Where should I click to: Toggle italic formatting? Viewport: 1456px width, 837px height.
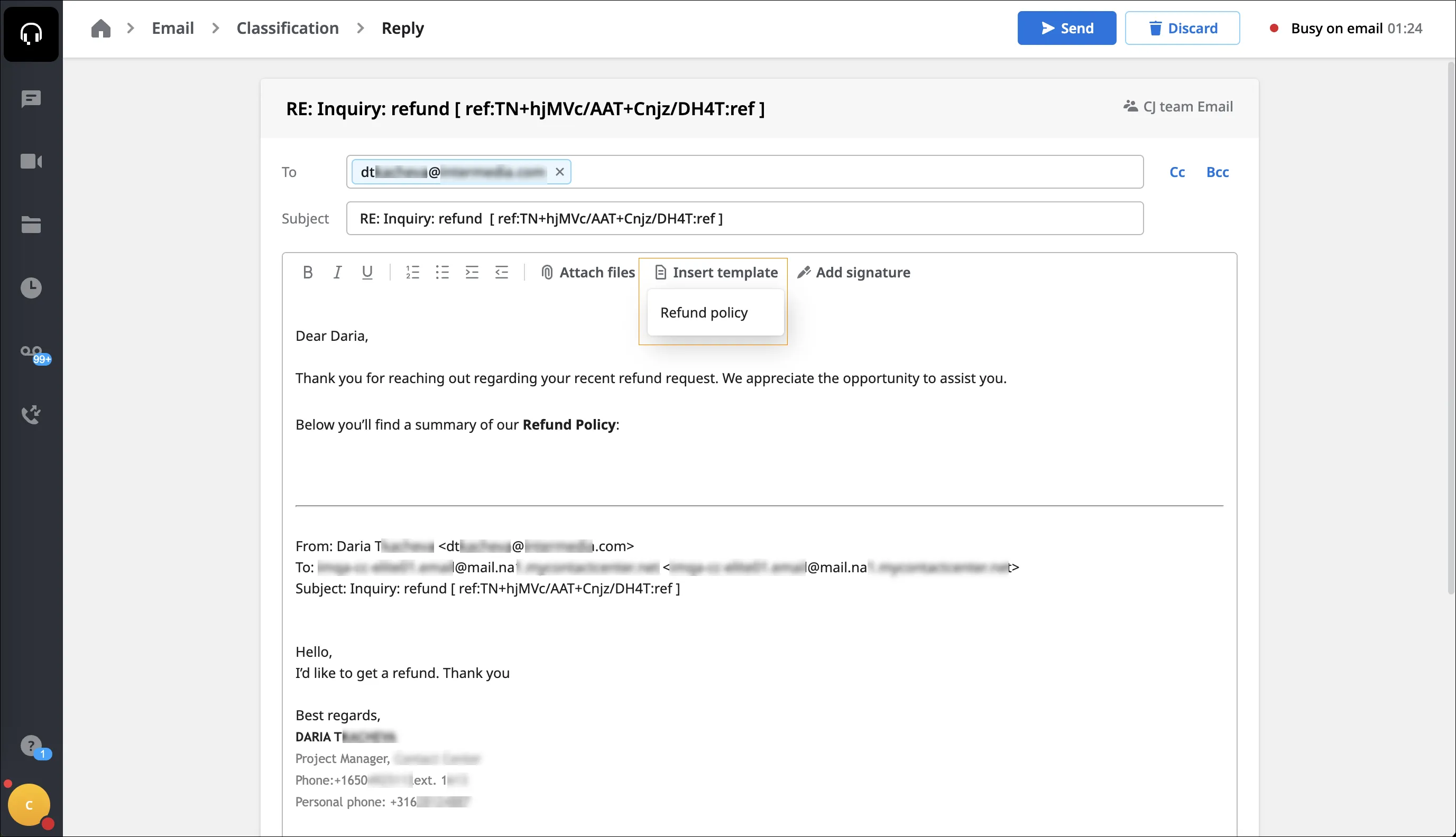coord(337,273)
